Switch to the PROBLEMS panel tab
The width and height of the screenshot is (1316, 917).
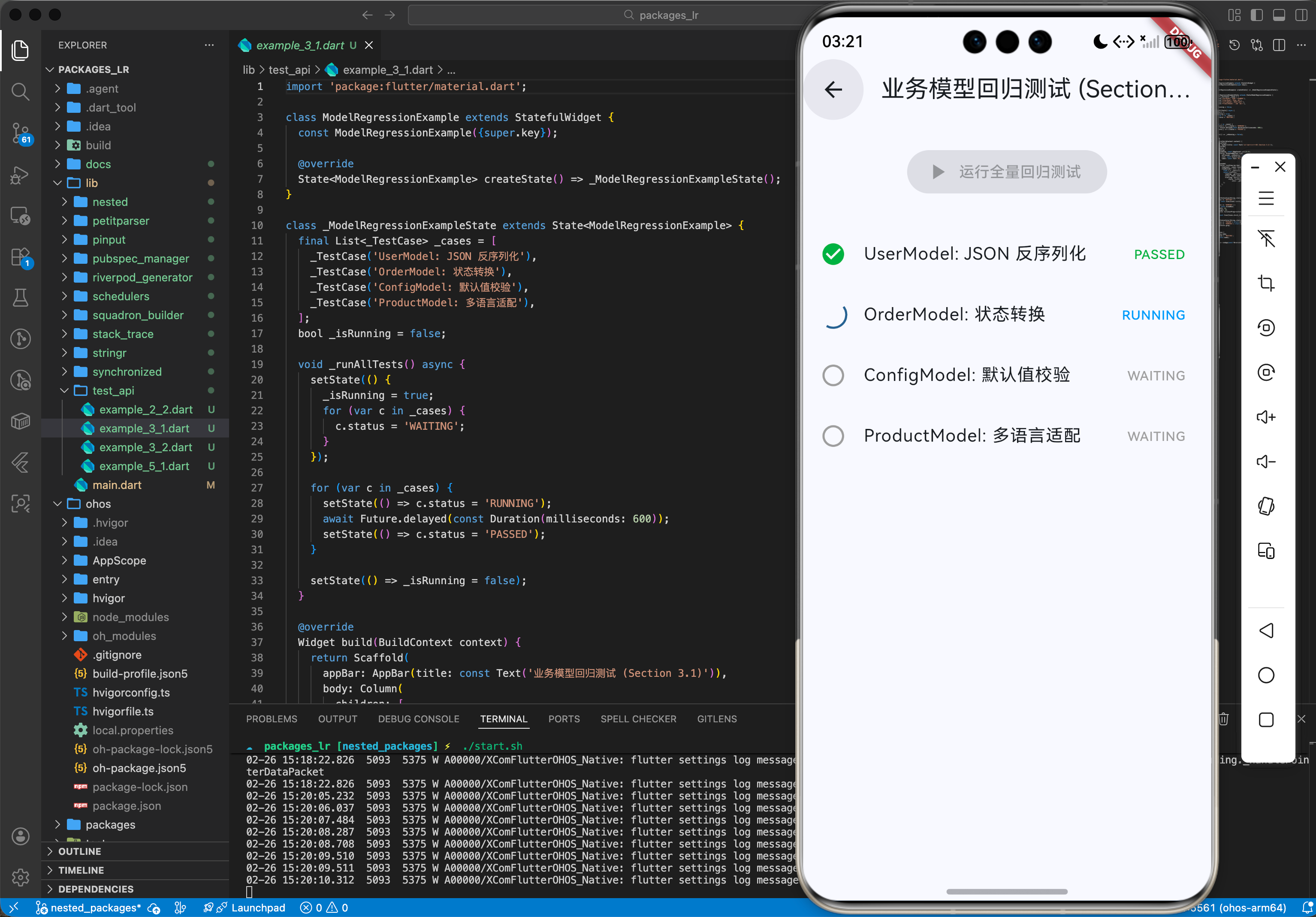pos(272,719)
